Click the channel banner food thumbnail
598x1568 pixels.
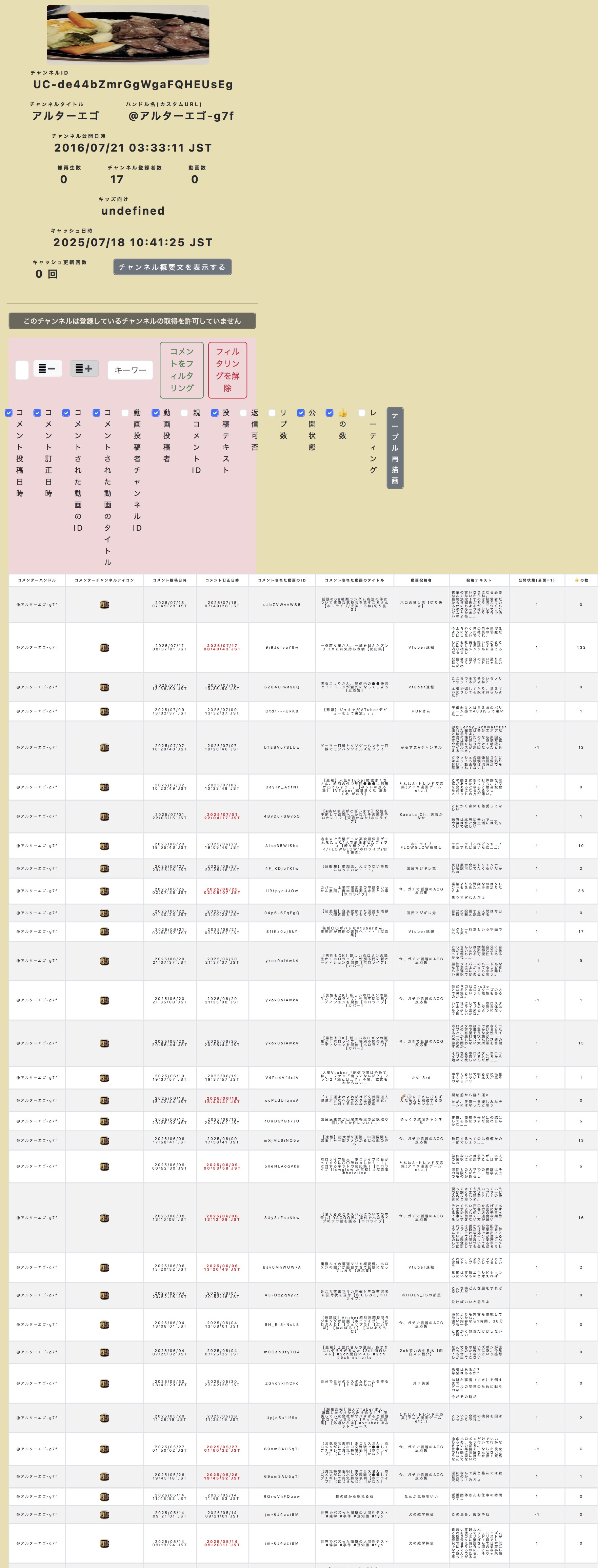(x=128, y=35)
